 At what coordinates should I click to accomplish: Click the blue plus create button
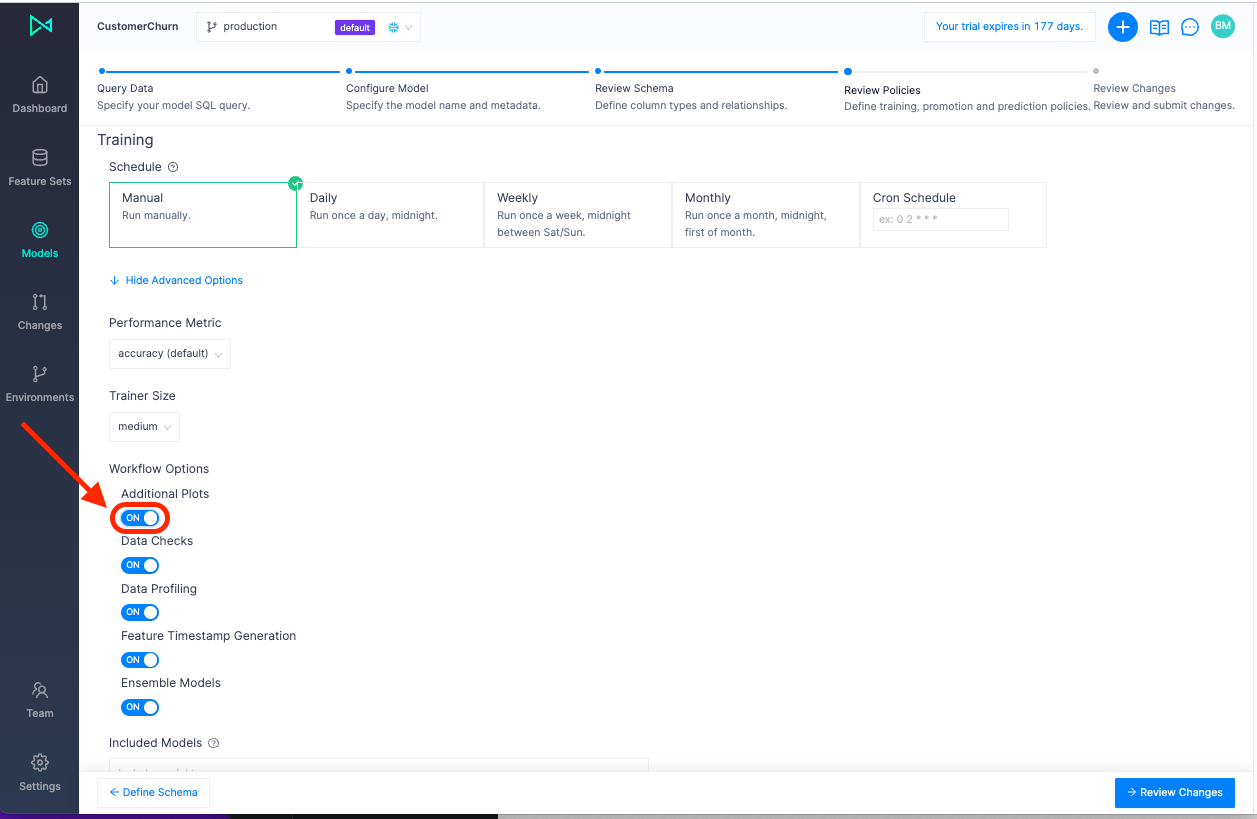point(1122,27)
